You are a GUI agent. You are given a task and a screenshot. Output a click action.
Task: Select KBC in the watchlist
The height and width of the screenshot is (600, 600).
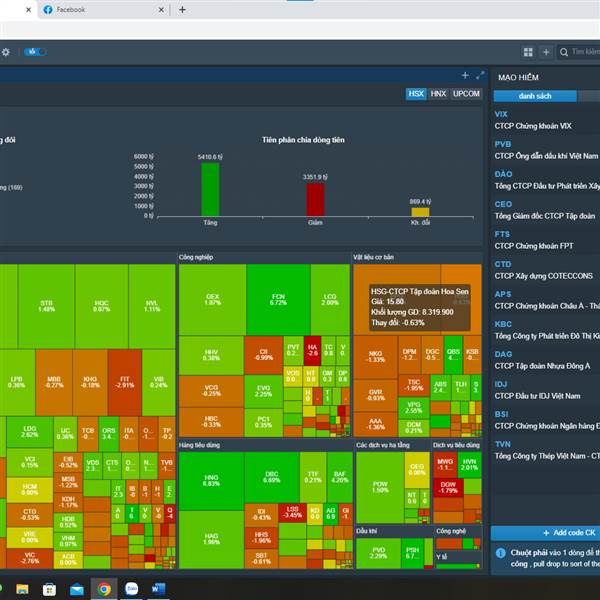click(x=547, y=330)
